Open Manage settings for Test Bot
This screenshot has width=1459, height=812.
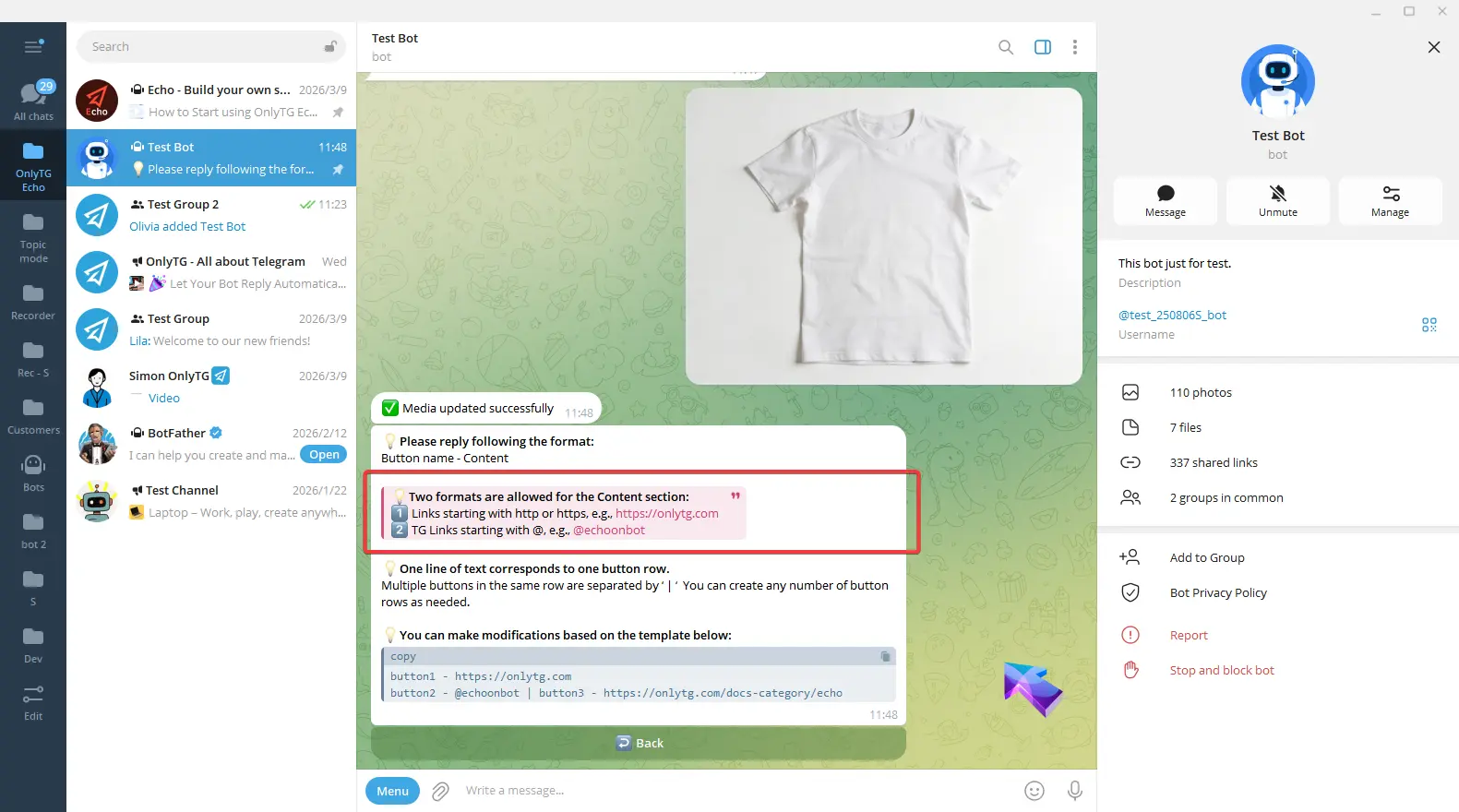[x=1390, y=200]
